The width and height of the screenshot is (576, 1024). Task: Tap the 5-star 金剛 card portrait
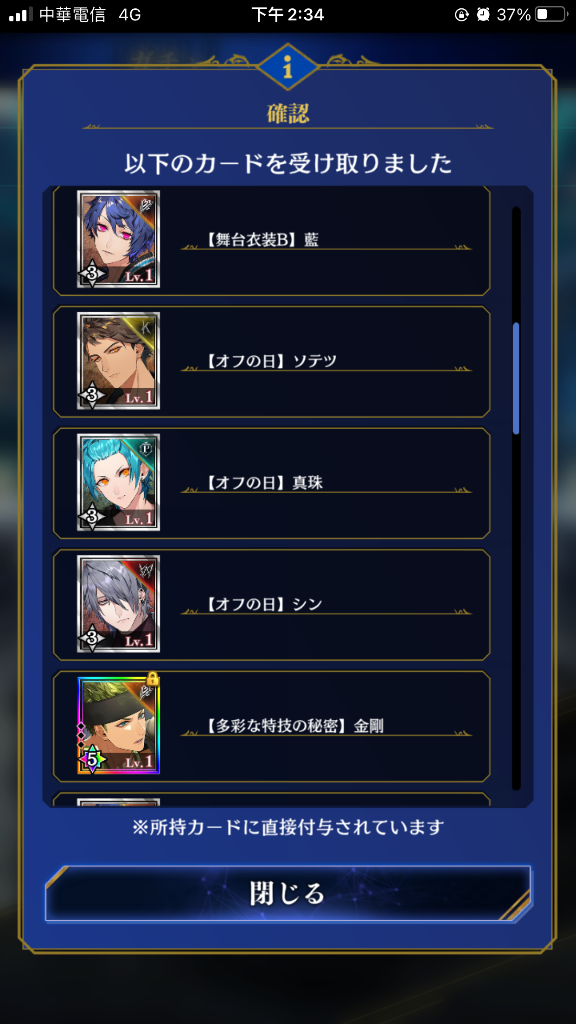click(x=118, y=725)
